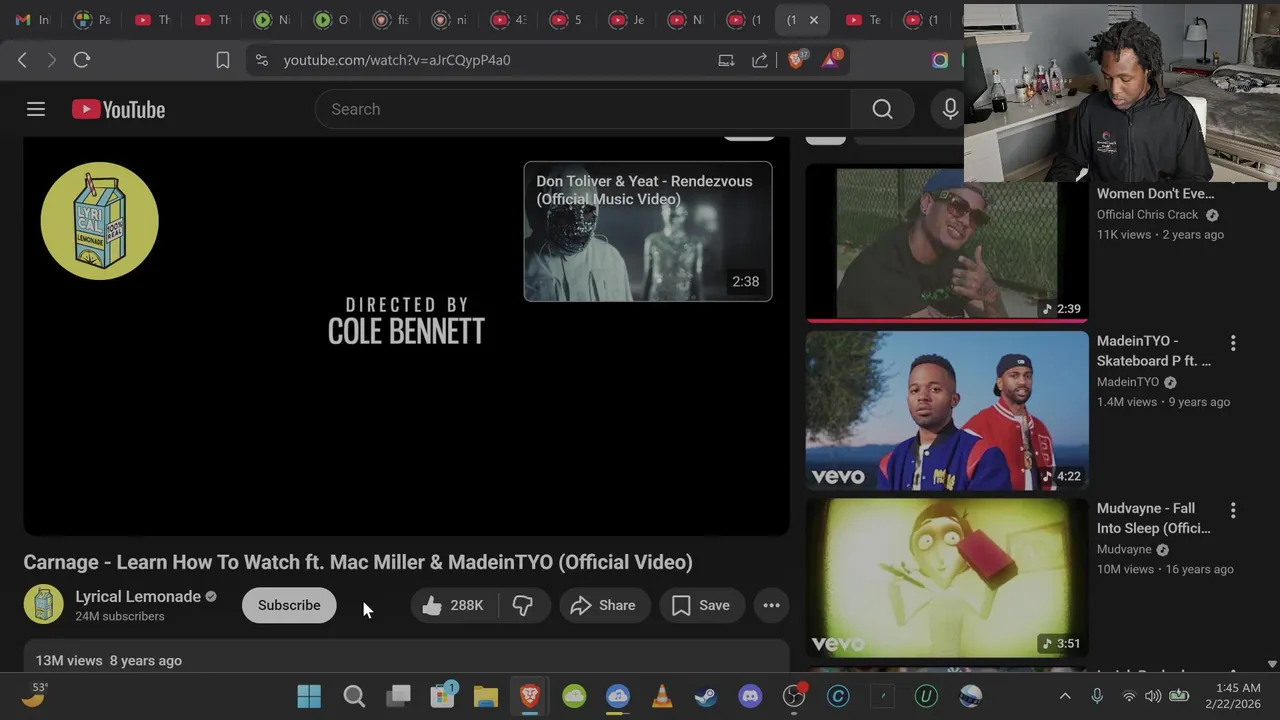The image size is (1280, 720).
Task: Close the active browser tab
Action: 814,20
